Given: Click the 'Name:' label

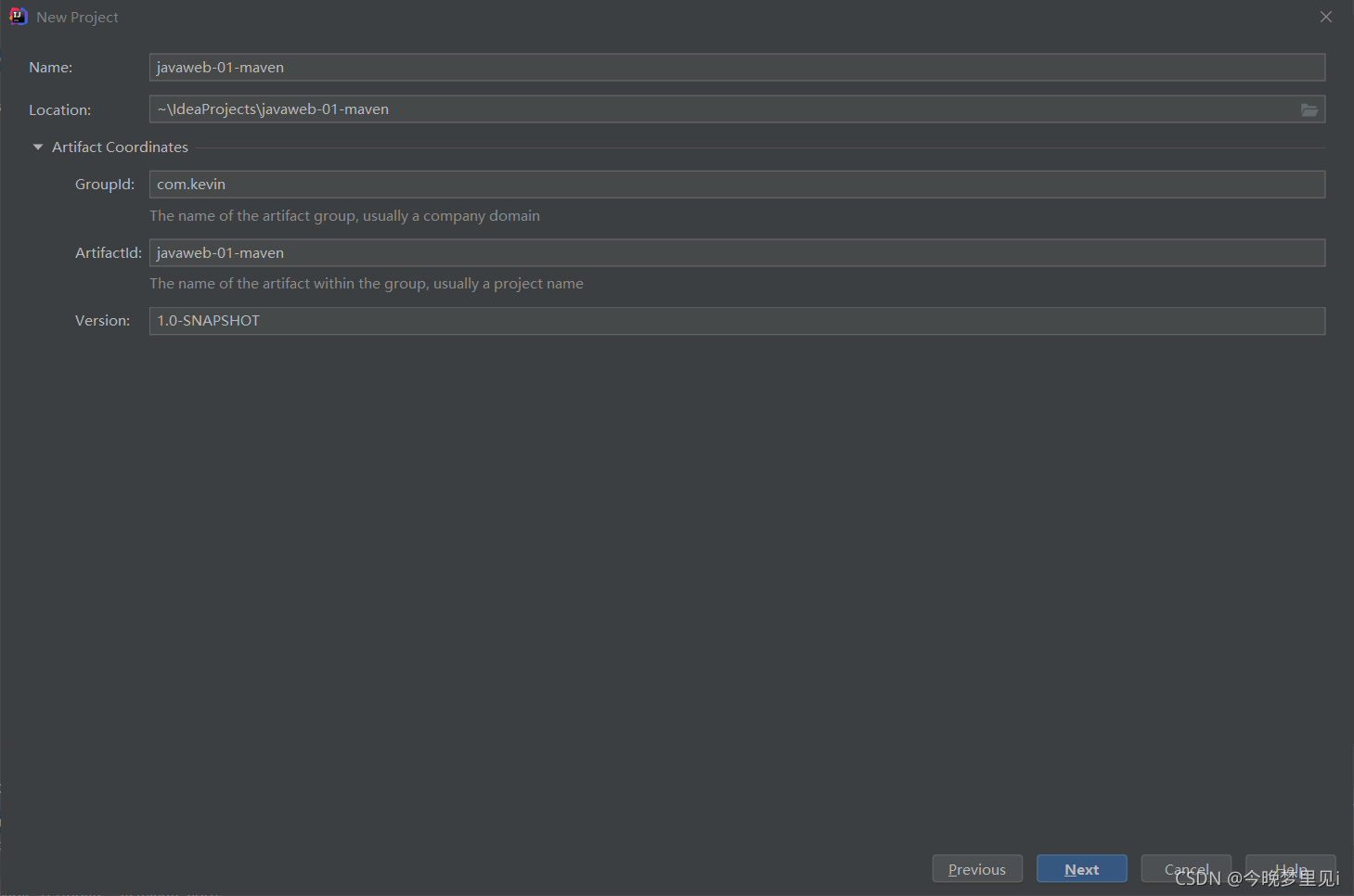Looking at the screenshot, I should pos(51,68).
